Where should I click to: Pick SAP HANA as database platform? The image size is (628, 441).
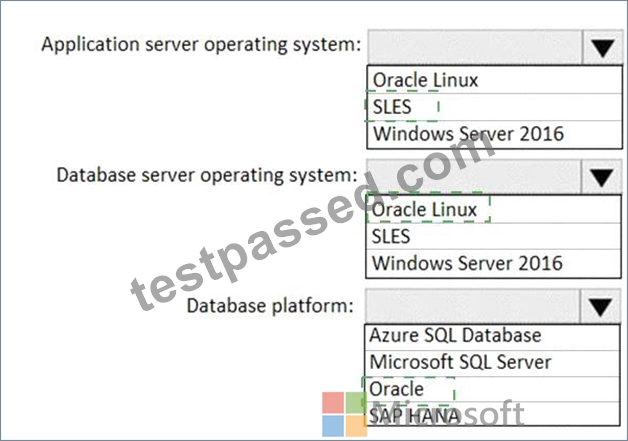coord(492,414)
